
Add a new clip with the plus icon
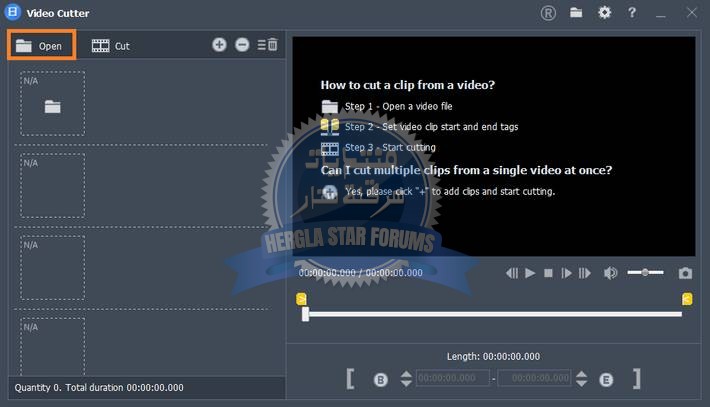click(220, 45)
